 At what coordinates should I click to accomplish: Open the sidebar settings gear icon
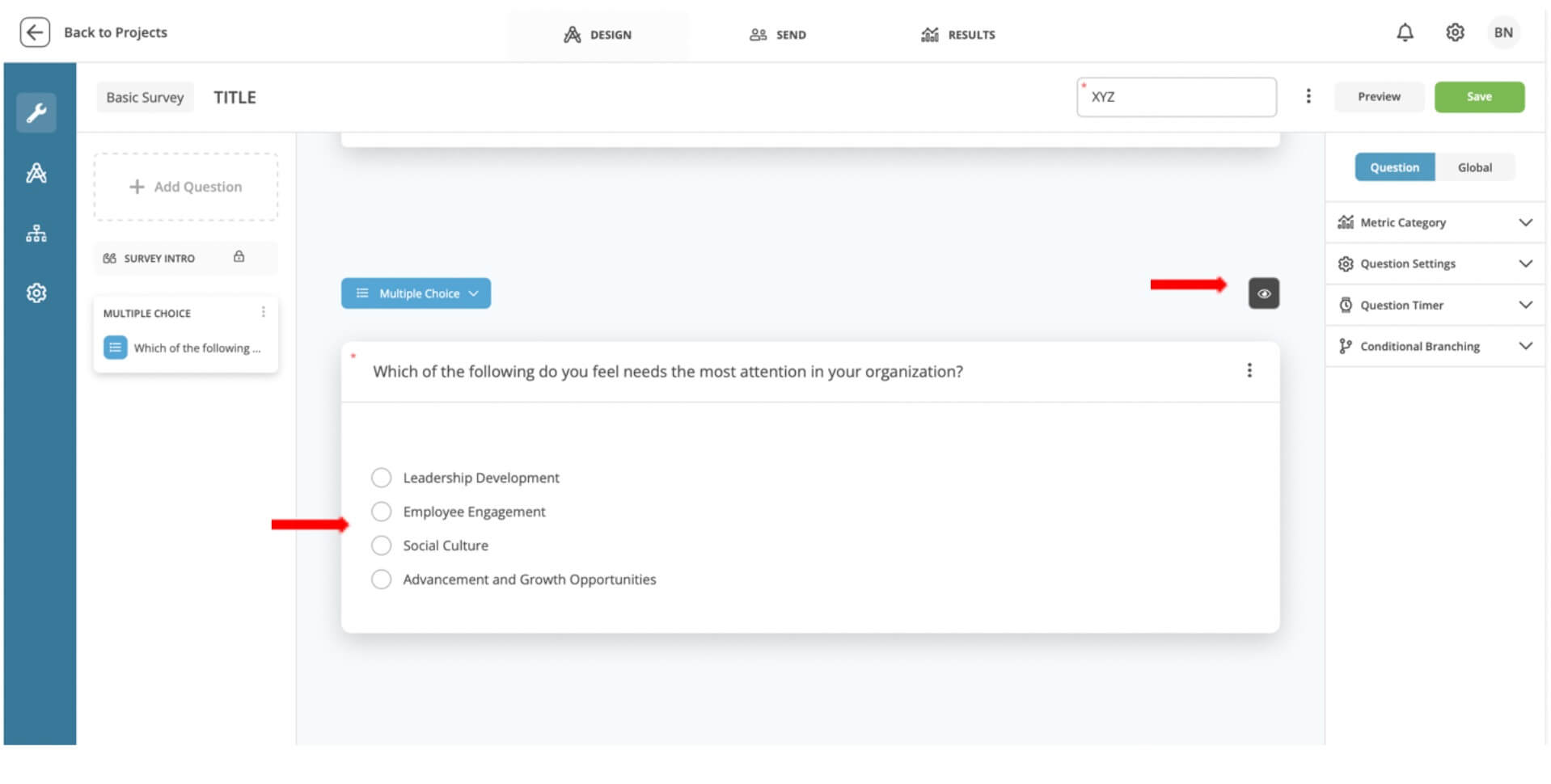(36, 293)
